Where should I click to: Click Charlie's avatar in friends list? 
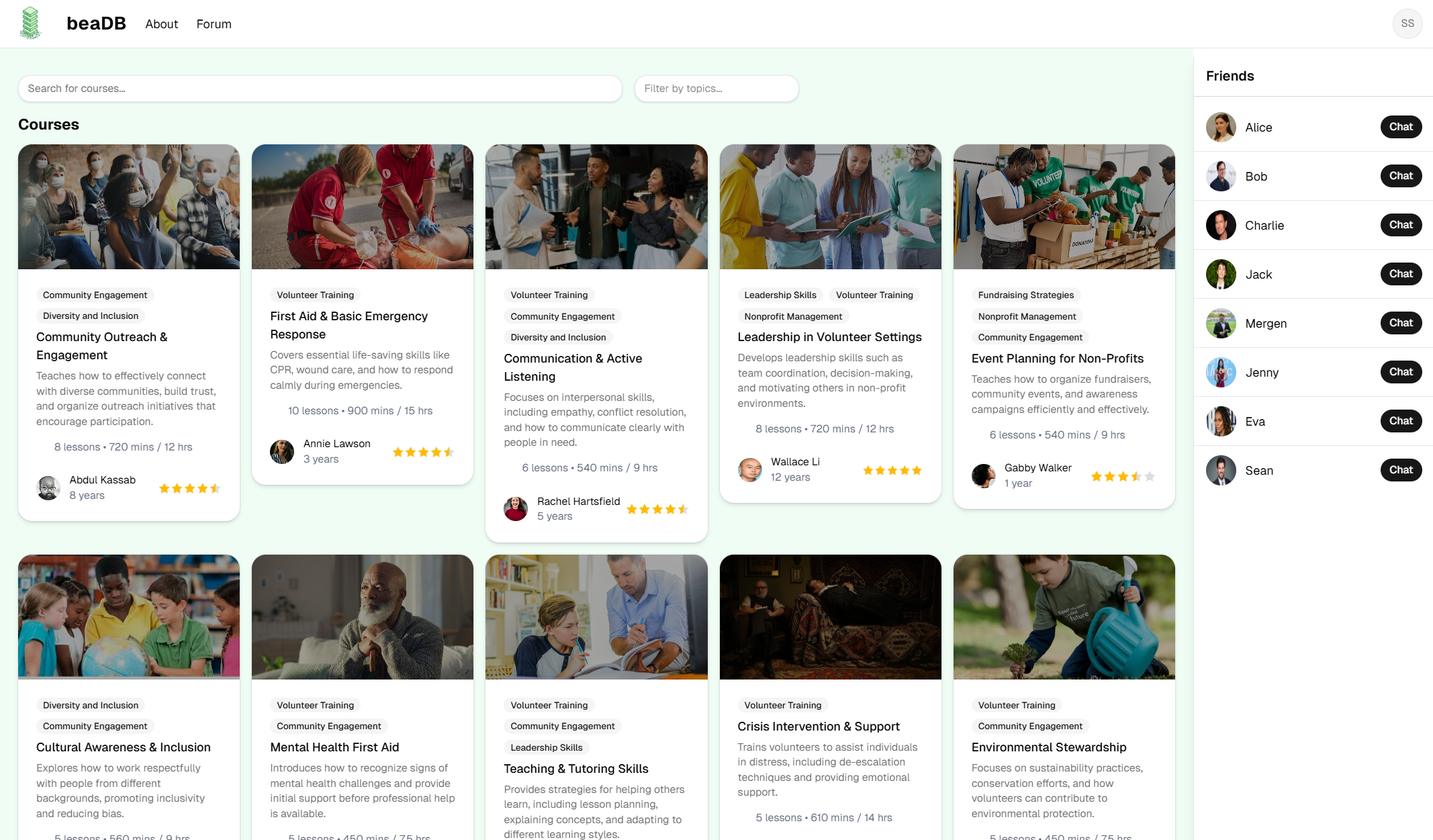[1220, 225]
